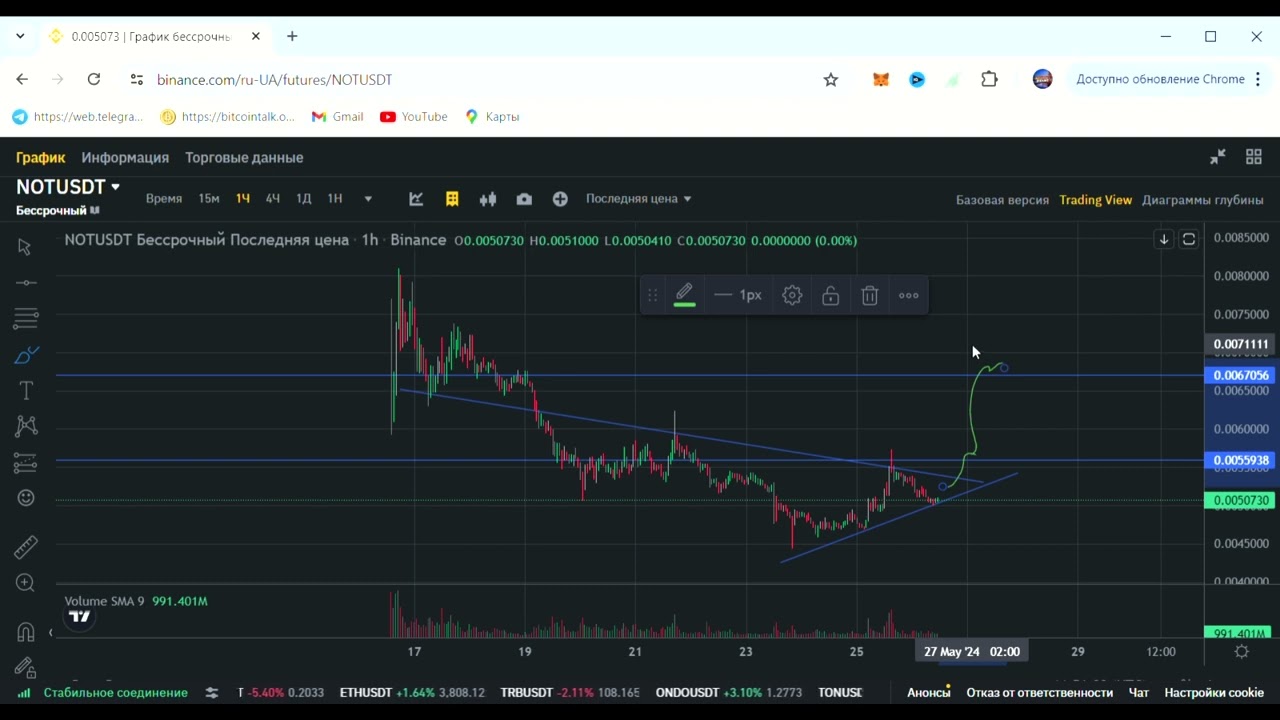Open the MetaMask fox extension
The width and height of the screenshot is (1280, 720).
[881, 80]
